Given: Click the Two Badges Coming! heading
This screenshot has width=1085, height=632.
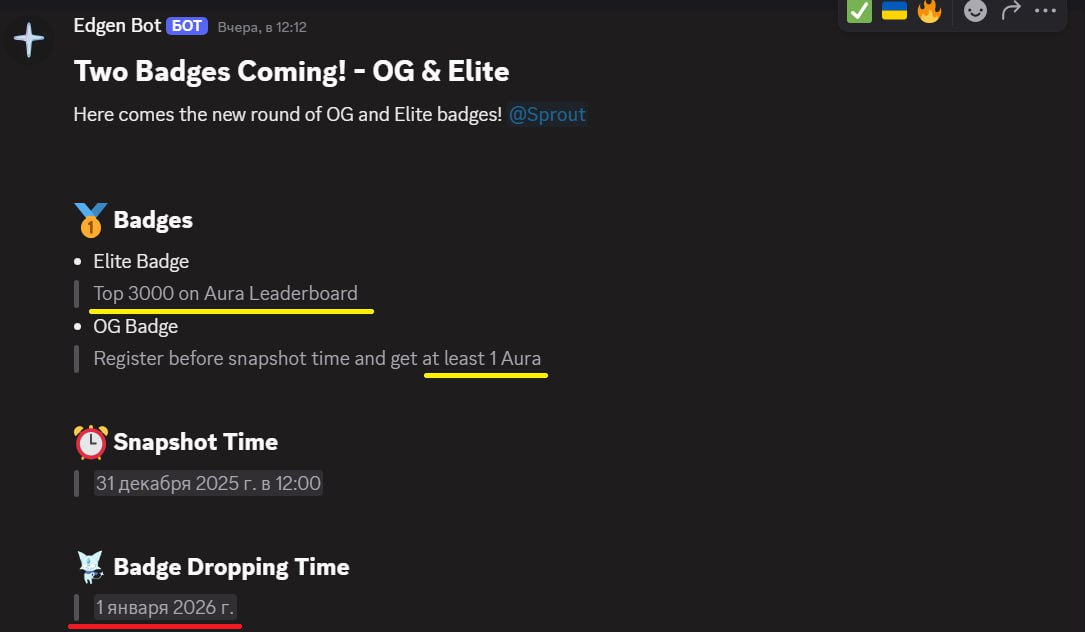Looking at the screenshot, I should 291,71.
